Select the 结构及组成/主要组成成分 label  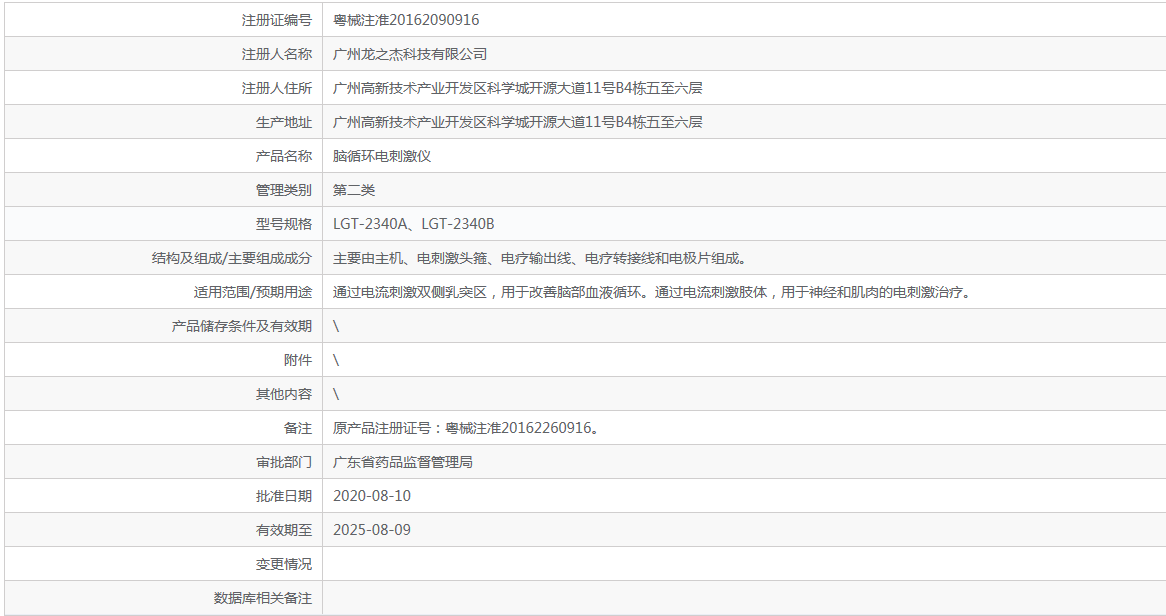pos(232,258)
